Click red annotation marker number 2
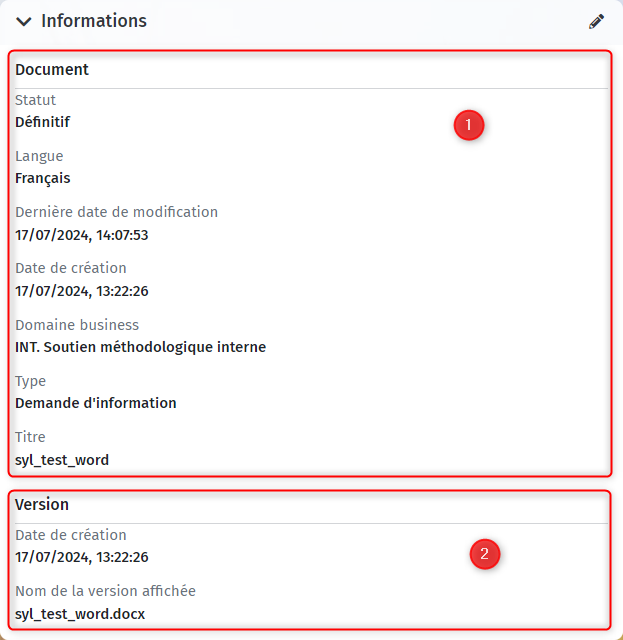The height and width of the screenshot is (640, 623). point(485,554)
